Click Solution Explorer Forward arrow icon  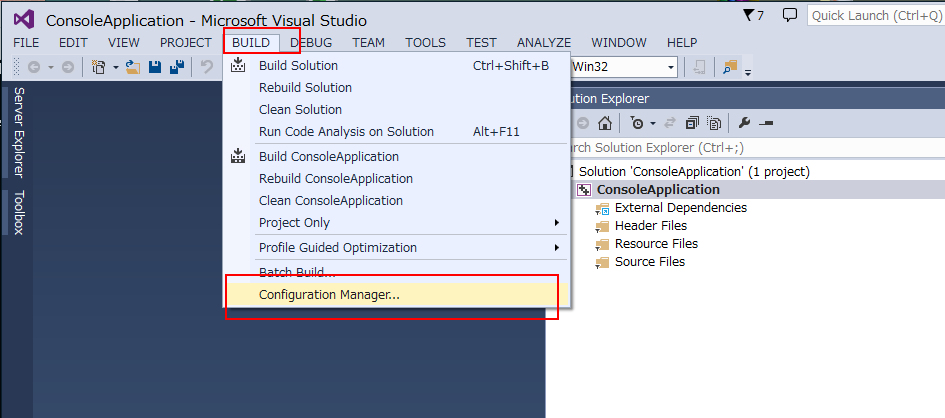(583, 123)
